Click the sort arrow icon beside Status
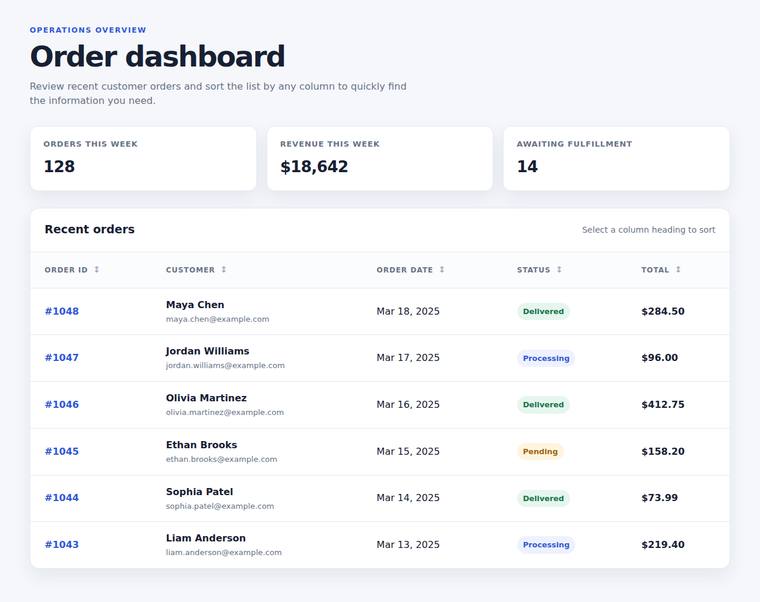This screenshot has height=602, width=760. (x=559, y=269)
